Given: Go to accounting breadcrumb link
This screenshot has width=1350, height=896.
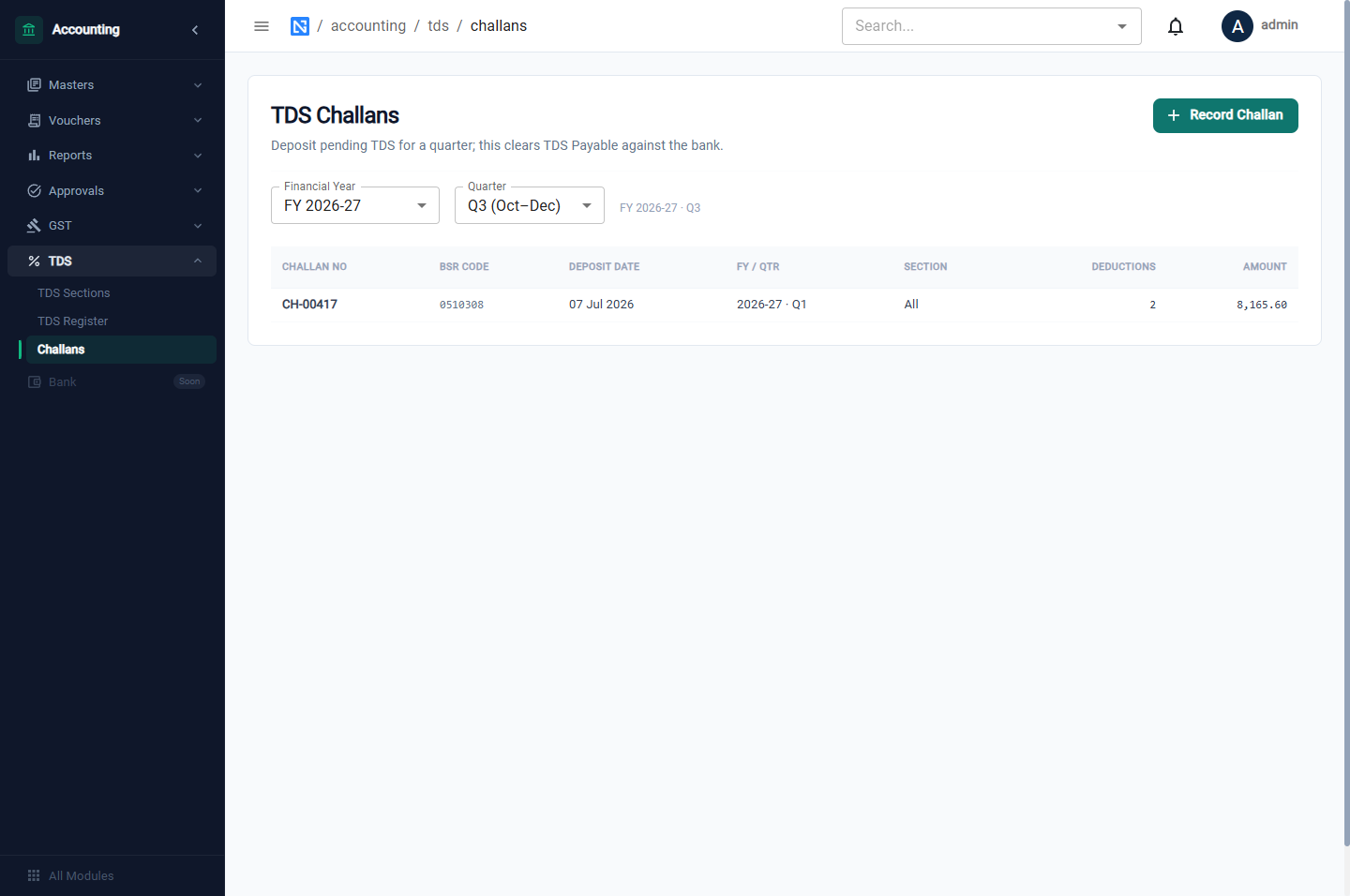Looking at the screenshot, I should click(x=368, y=26).
